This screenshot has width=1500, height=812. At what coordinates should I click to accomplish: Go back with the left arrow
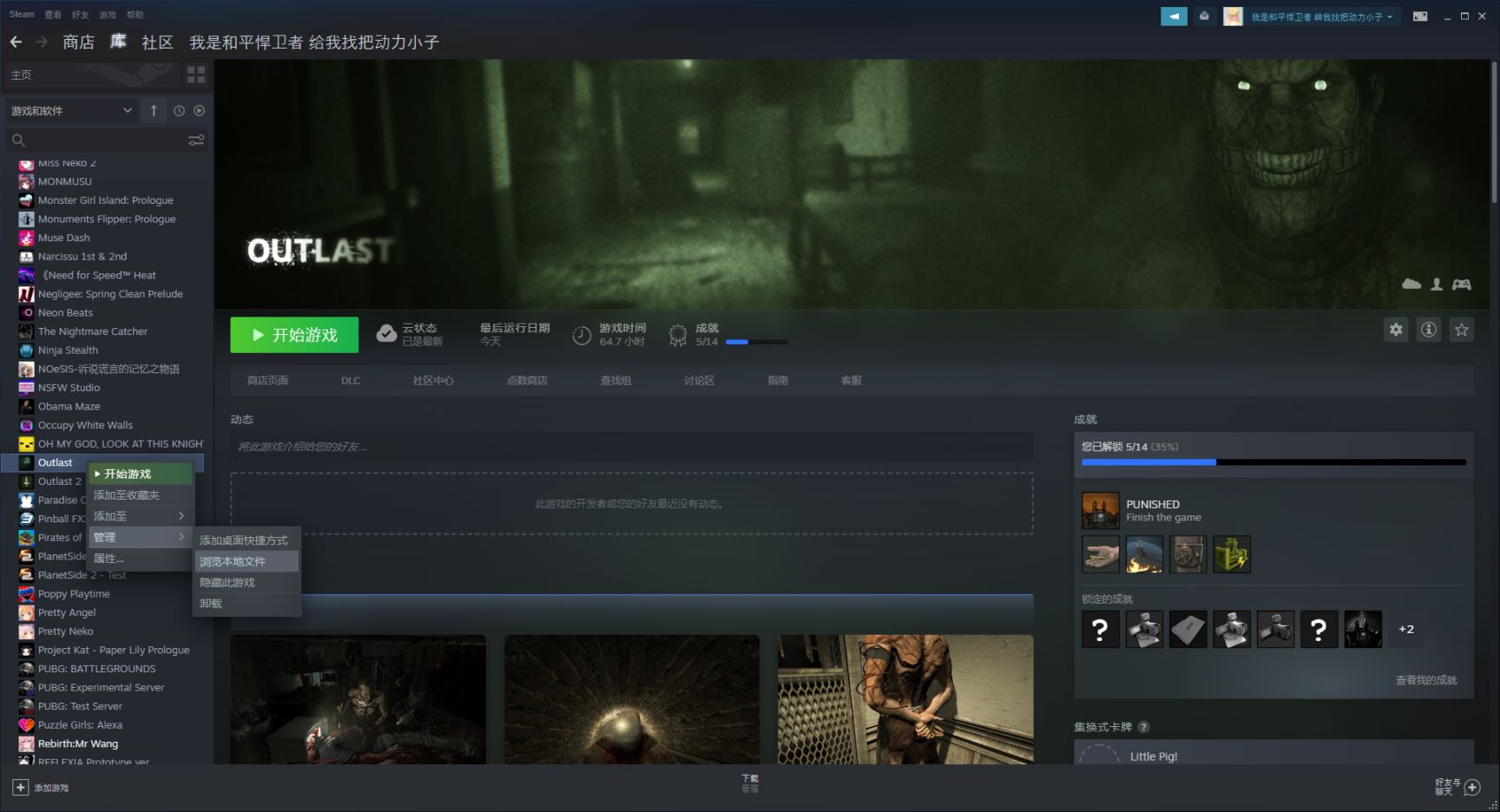16,42
